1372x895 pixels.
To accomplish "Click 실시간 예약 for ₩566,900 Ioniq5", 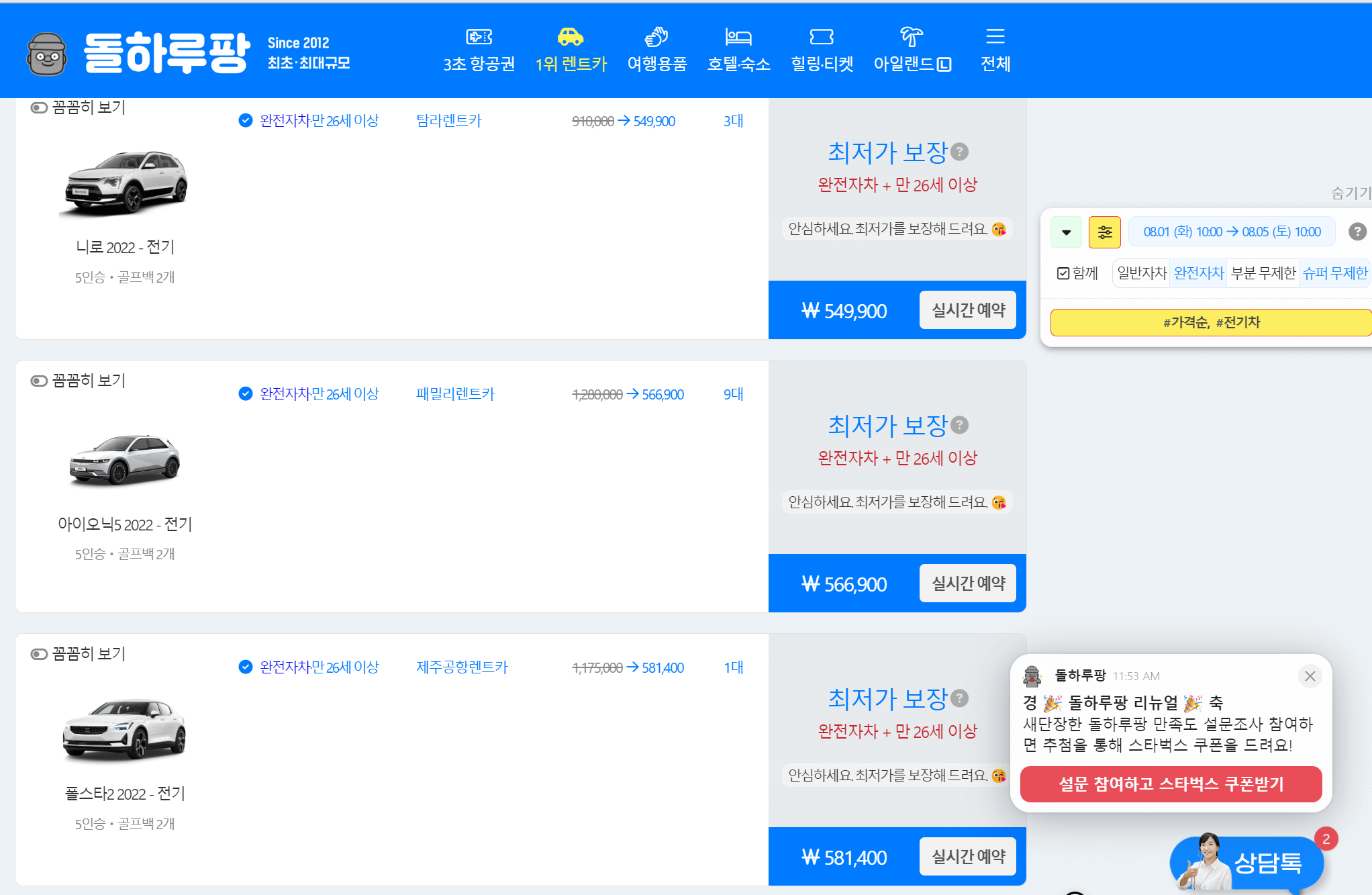I will [968, 583].
